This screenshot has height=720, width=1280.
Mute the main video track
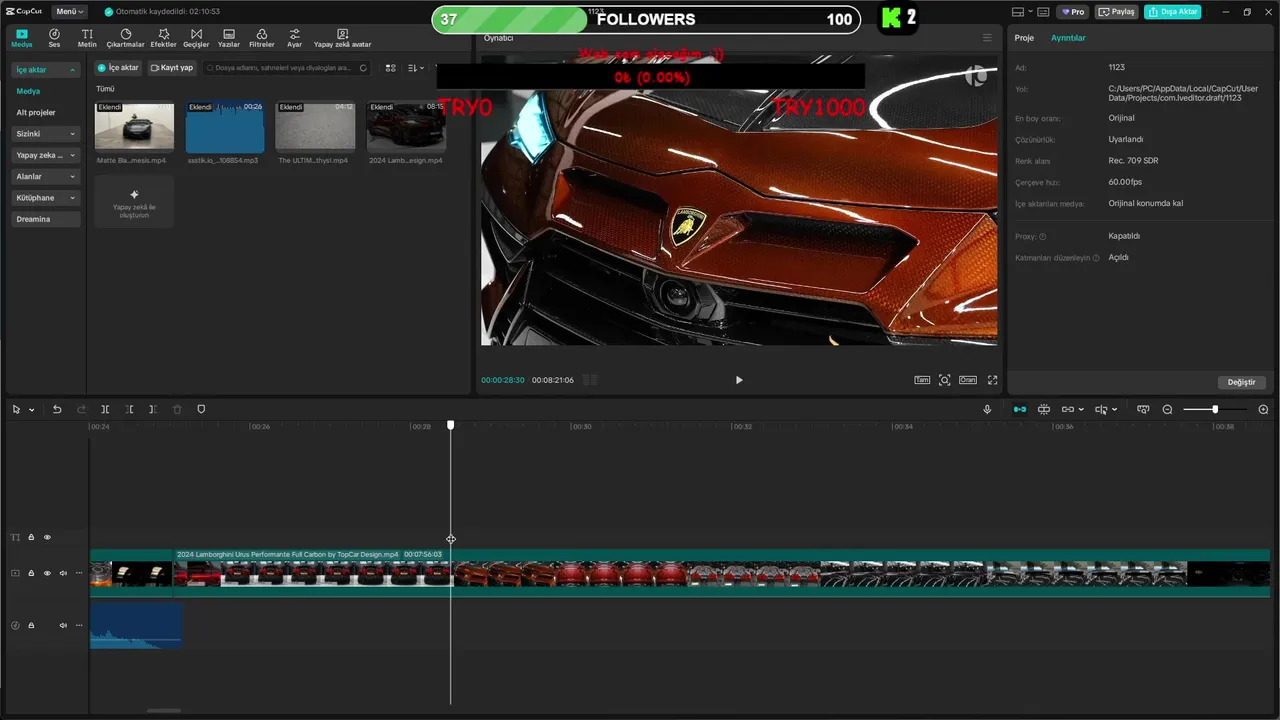pyautogui.click(x=63, y=573)
